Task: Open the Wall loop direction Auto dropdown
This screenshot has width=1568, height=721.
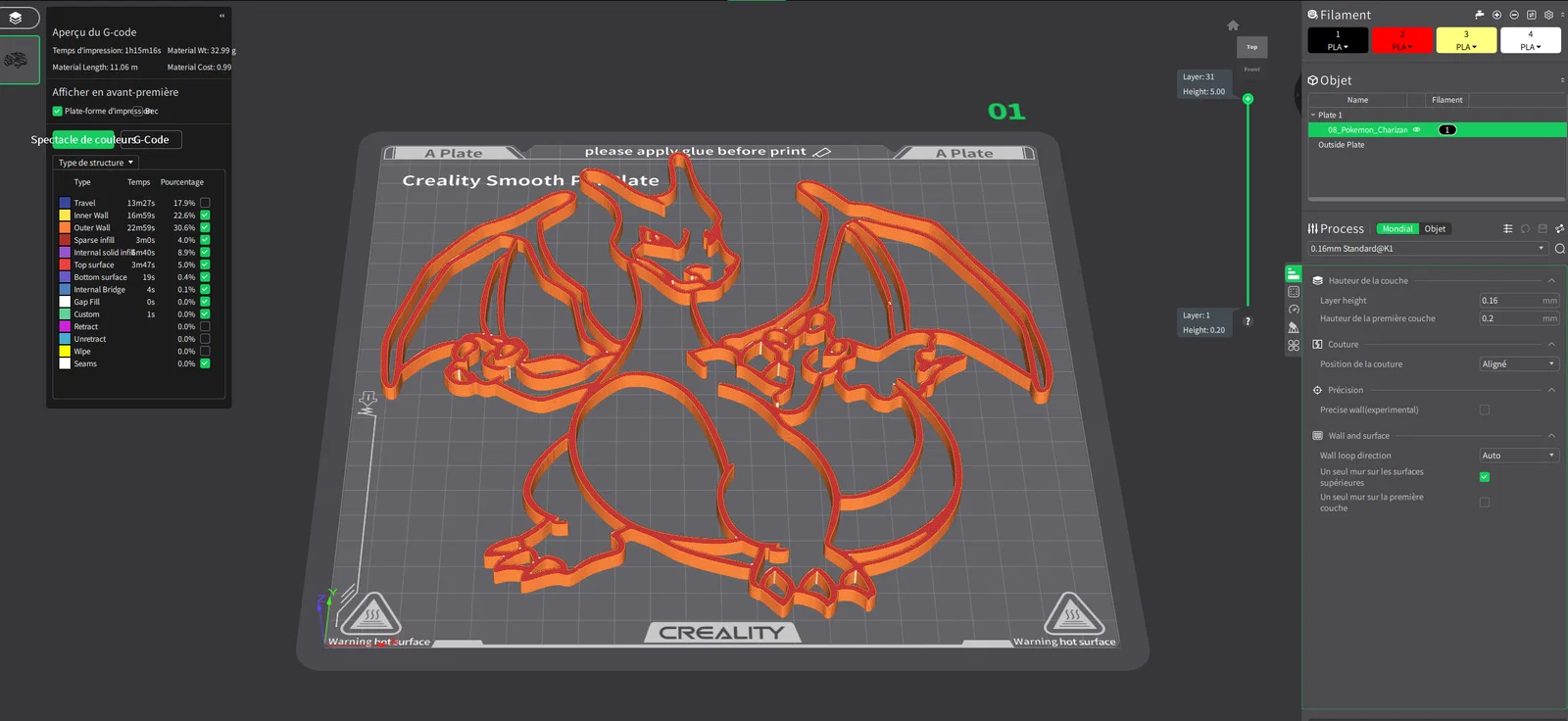Action: click(x=1518, y=456)
